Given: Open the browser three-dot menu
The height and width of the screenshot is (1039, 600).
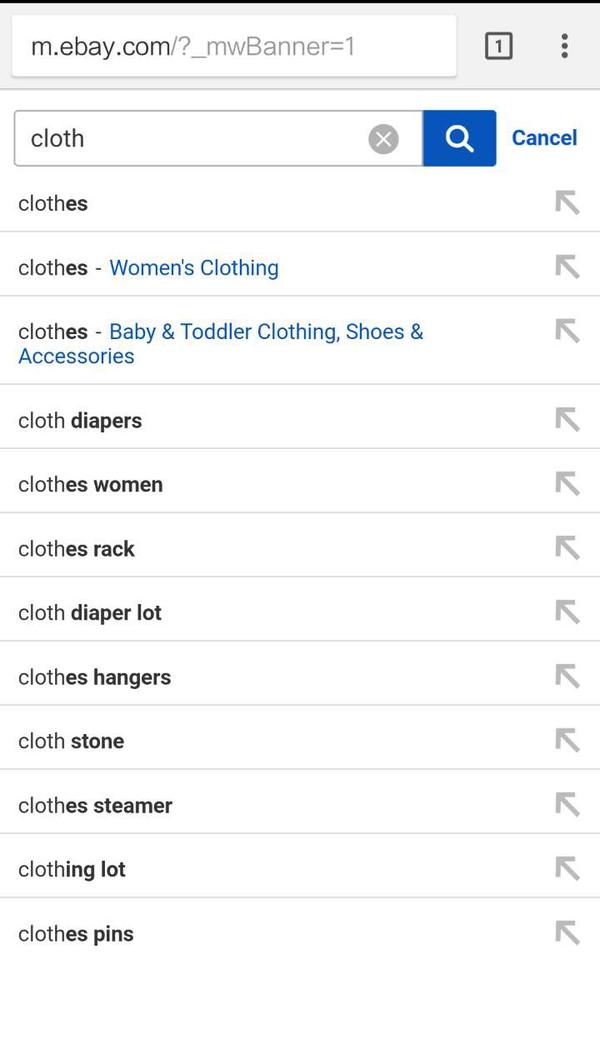Looking at the screenshot, I should click(564, 46).
